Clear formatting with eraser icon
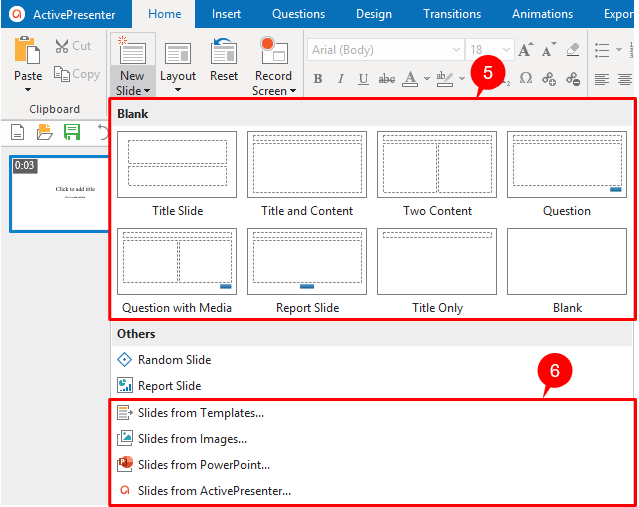This screenshot has height=507, width=639. click(573, 50)
